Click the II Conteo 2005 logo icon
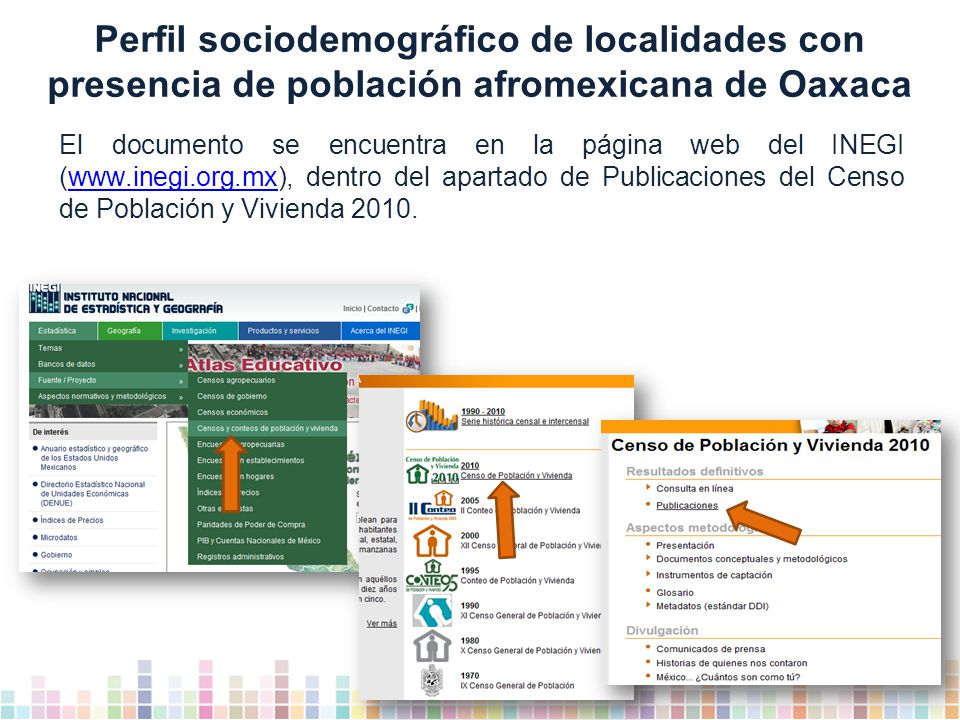Viewport: 960px width, 720px height. pos(432,506)
